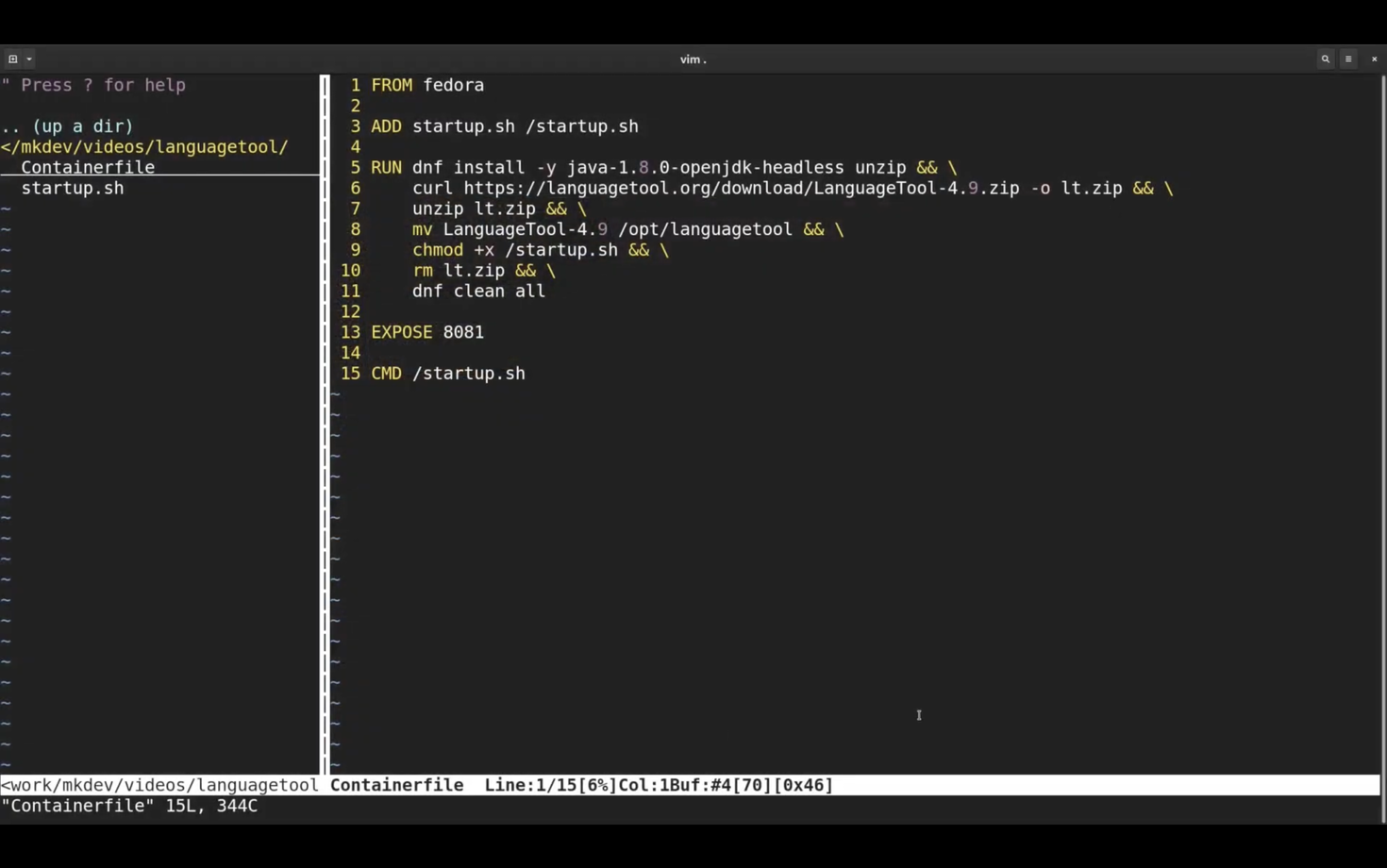
Task: Open the terminal search icon
Action: [1326, 58]
